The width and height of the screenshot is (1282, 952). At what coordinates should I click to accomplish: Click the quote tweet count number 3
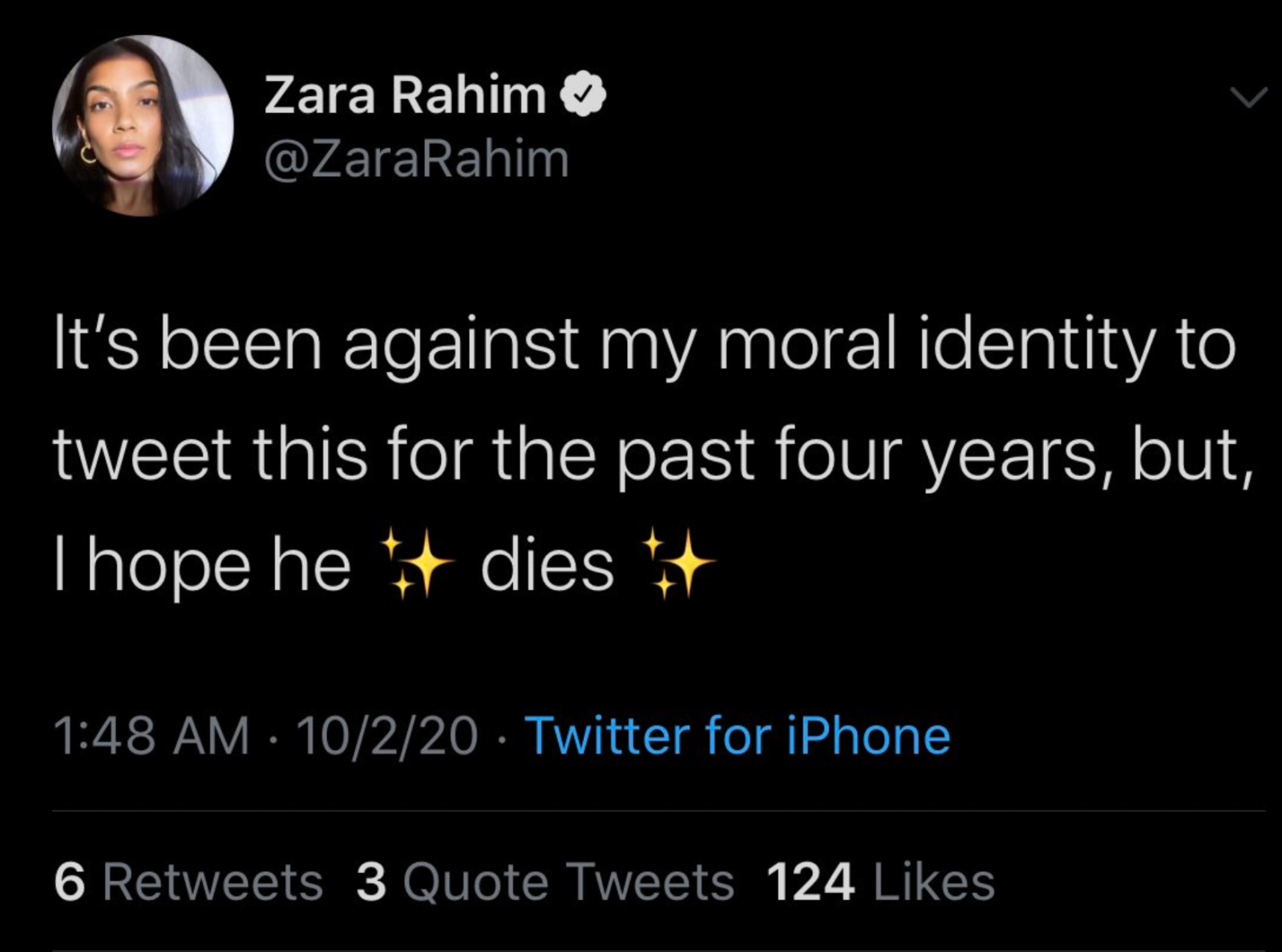click(371, 882)
